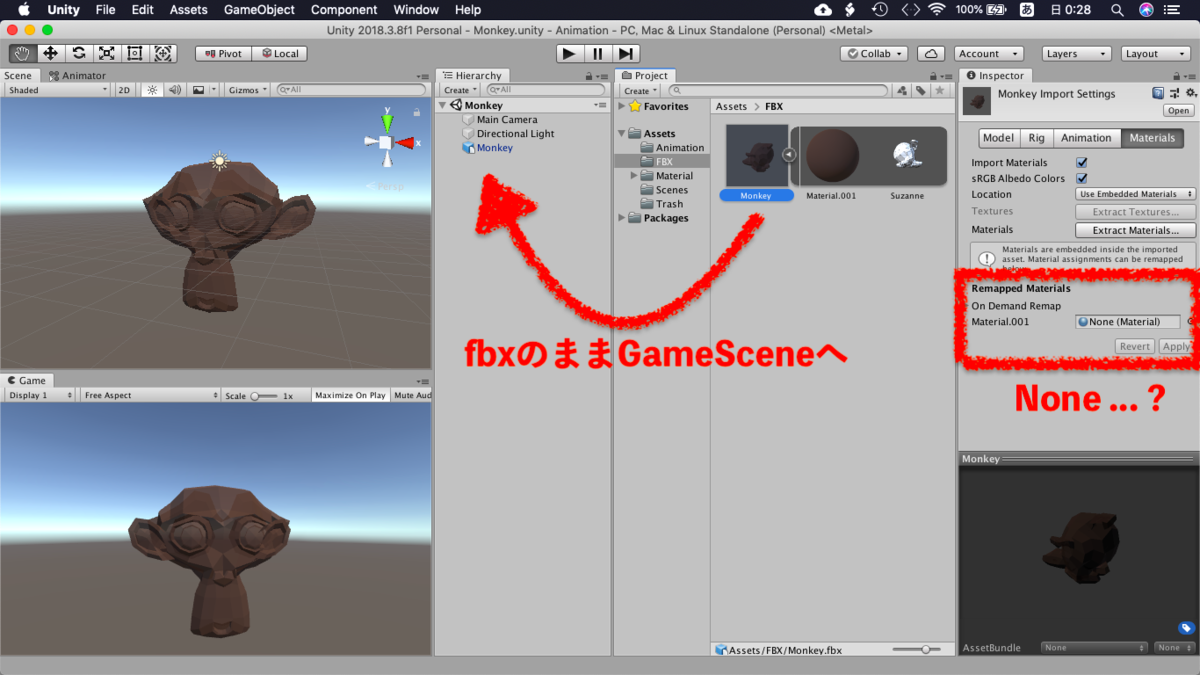
Task: Toggle scene effects image icon
Action: point(198,90)
